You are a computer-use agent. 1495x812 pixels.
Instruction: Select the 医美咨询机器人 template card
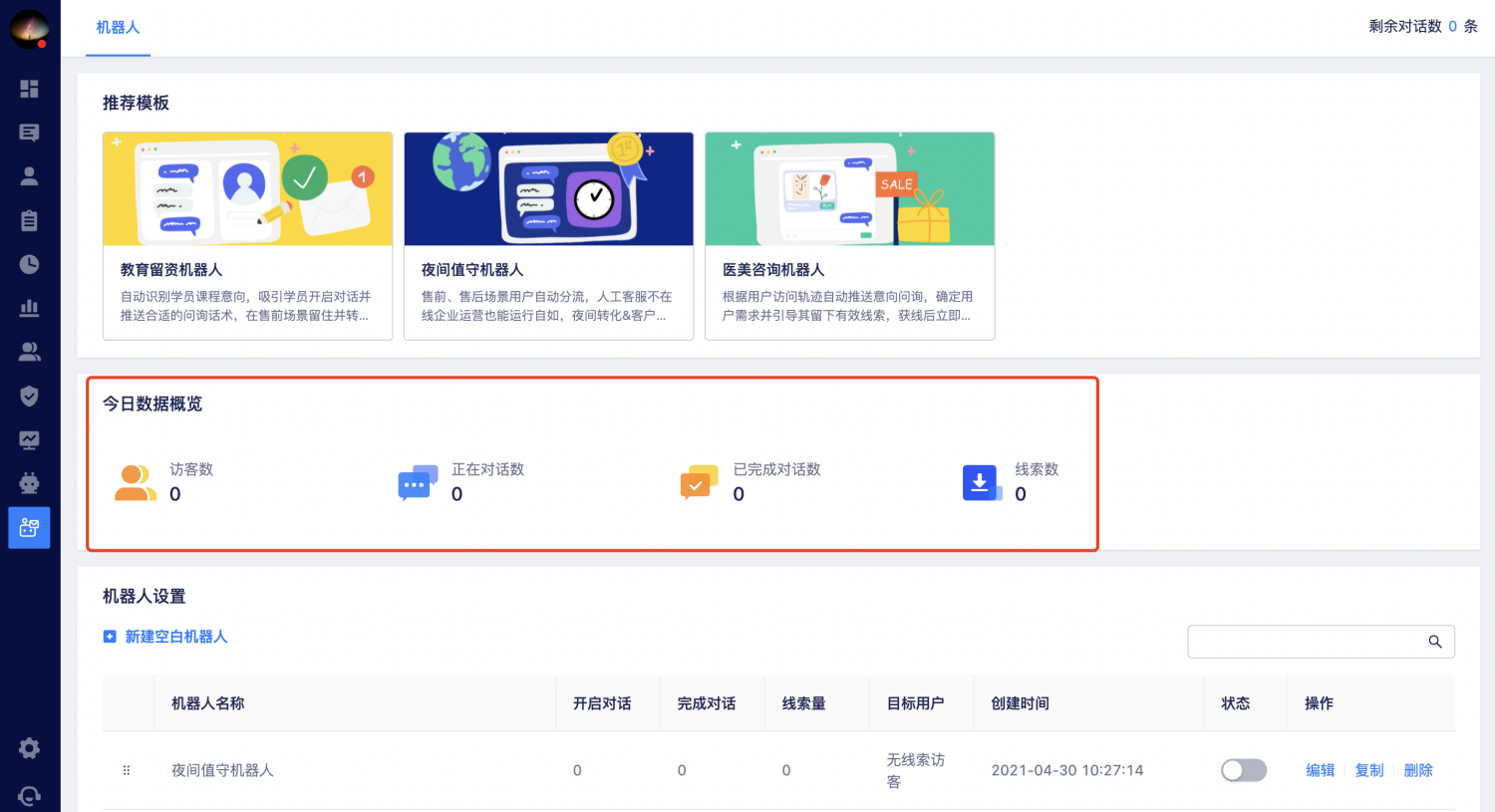tap(849, 236)
